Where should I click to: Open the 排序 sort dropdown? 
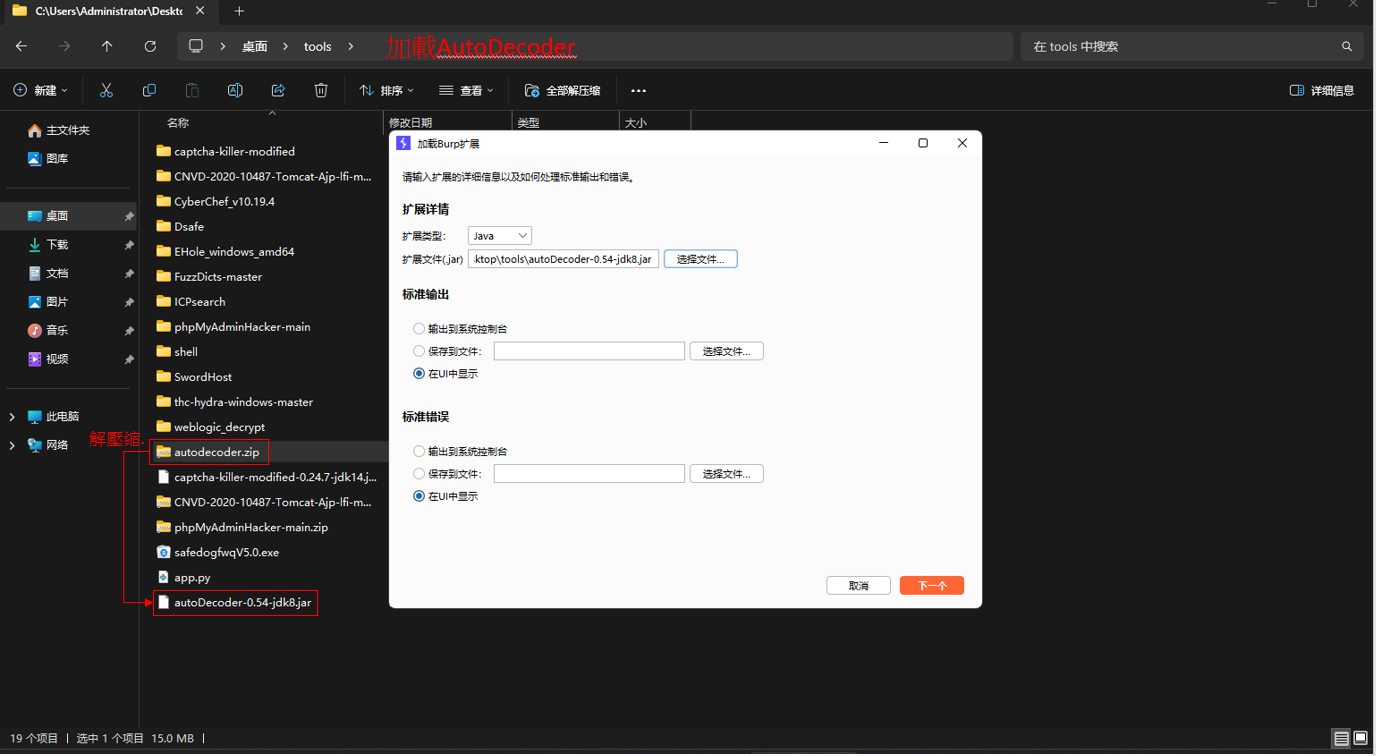pos(387,90)
